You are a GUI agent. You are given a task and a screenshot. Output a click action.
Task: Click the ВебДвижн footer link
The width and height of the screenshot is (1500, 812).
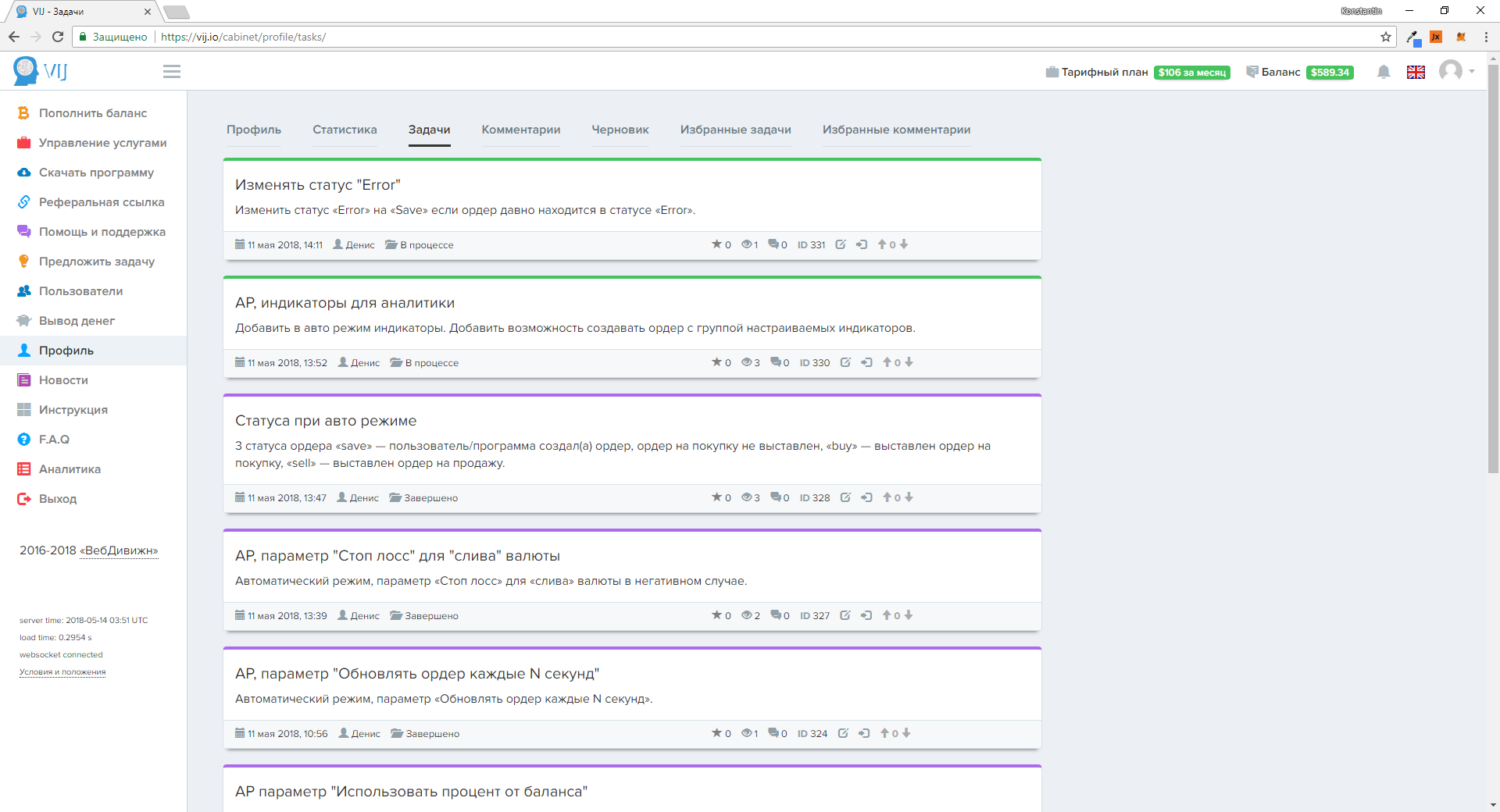pos(119,550)
